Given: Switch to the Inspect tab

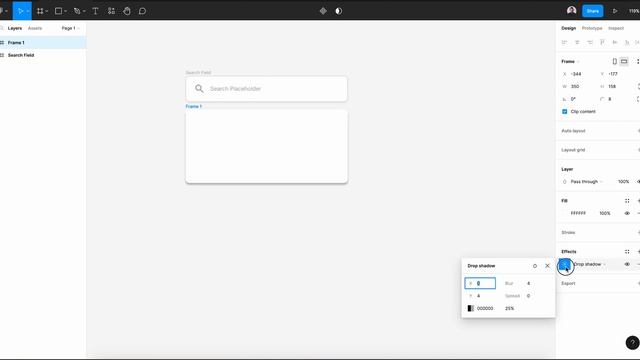Looking at the screenshot, I should [x=616, y=28].
